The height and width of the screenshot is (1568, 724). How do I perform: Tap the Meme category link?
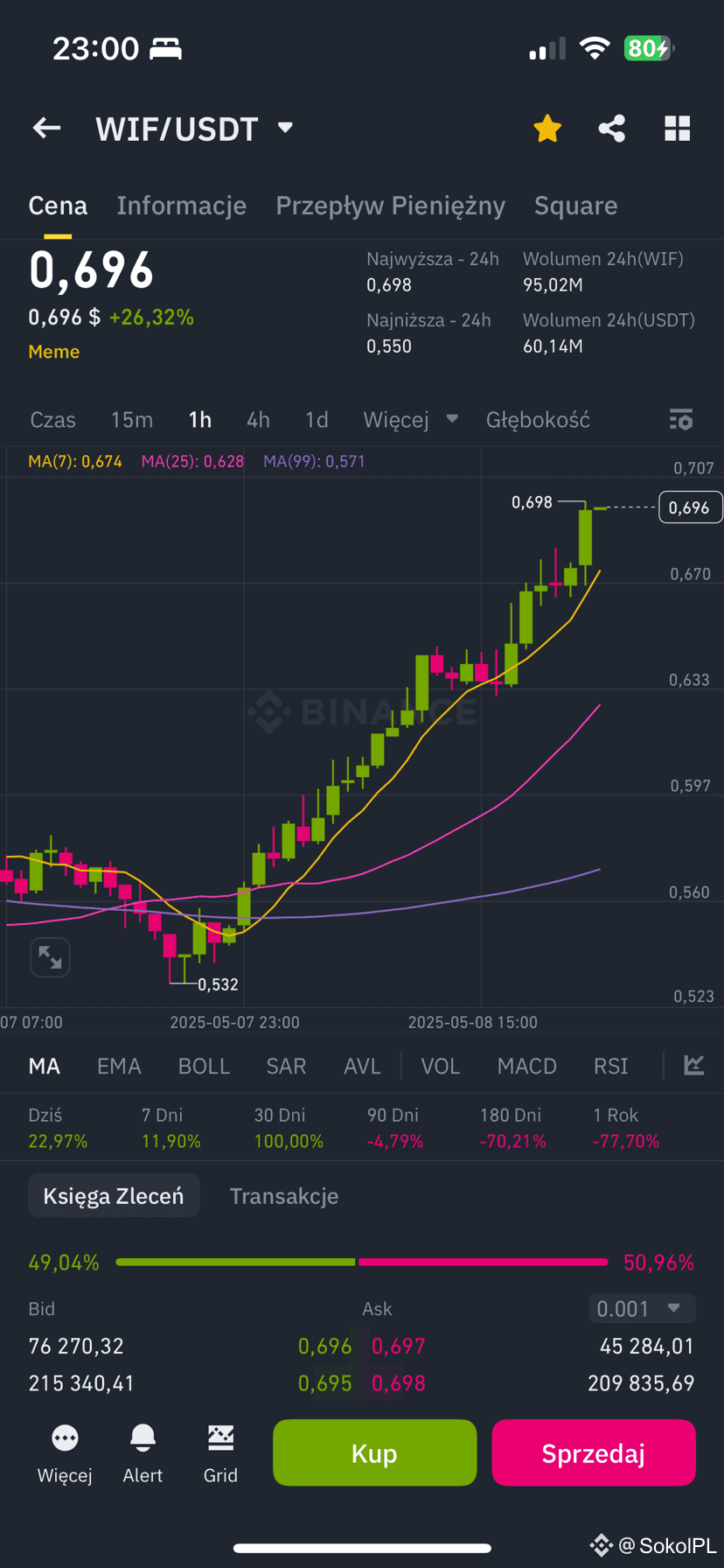(54, 352)
